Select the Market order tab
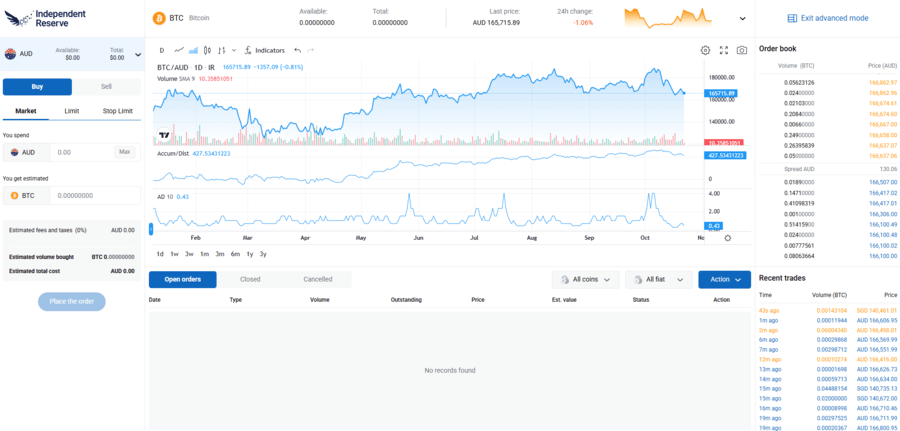900x431 pixels. [26, 111]
